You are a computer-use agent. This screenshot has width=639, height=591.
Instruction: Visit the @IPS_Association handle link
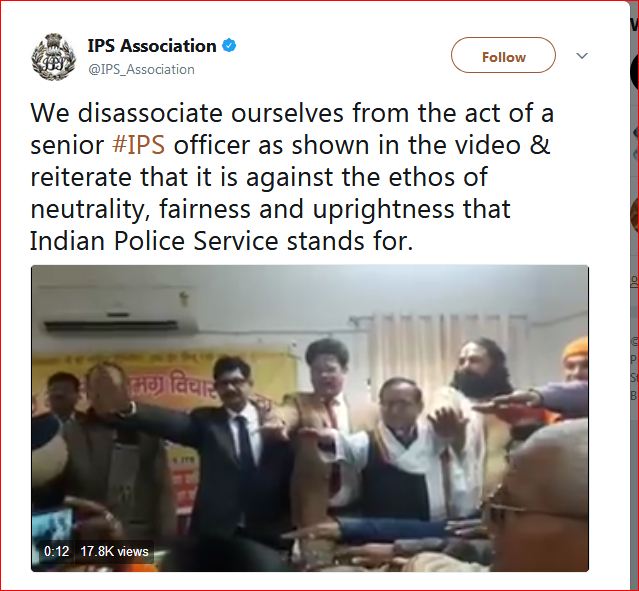pos(141,70)
